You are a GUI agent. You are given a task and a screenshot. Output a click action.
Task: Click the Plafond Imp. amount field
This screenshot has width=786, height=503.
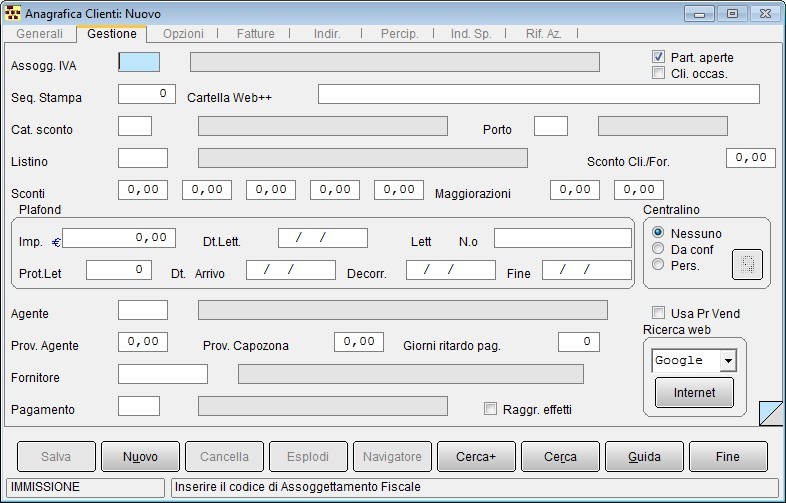(119, 238)
